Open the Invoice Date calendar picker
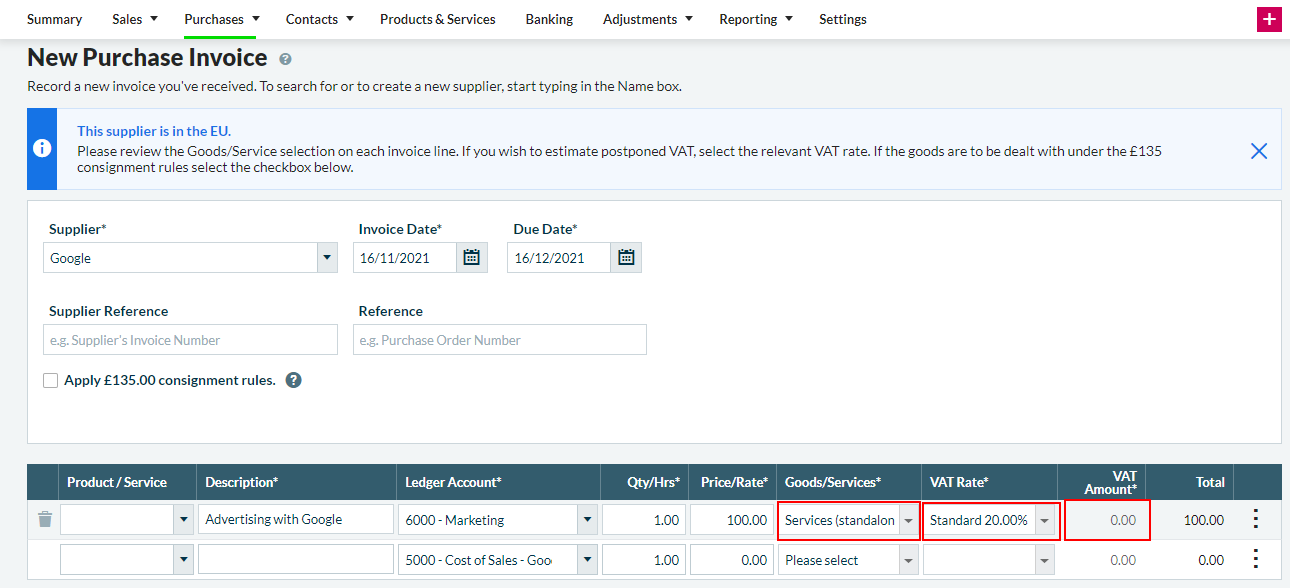The height and width of the screenshot is (588, 1290). (472, 258)
